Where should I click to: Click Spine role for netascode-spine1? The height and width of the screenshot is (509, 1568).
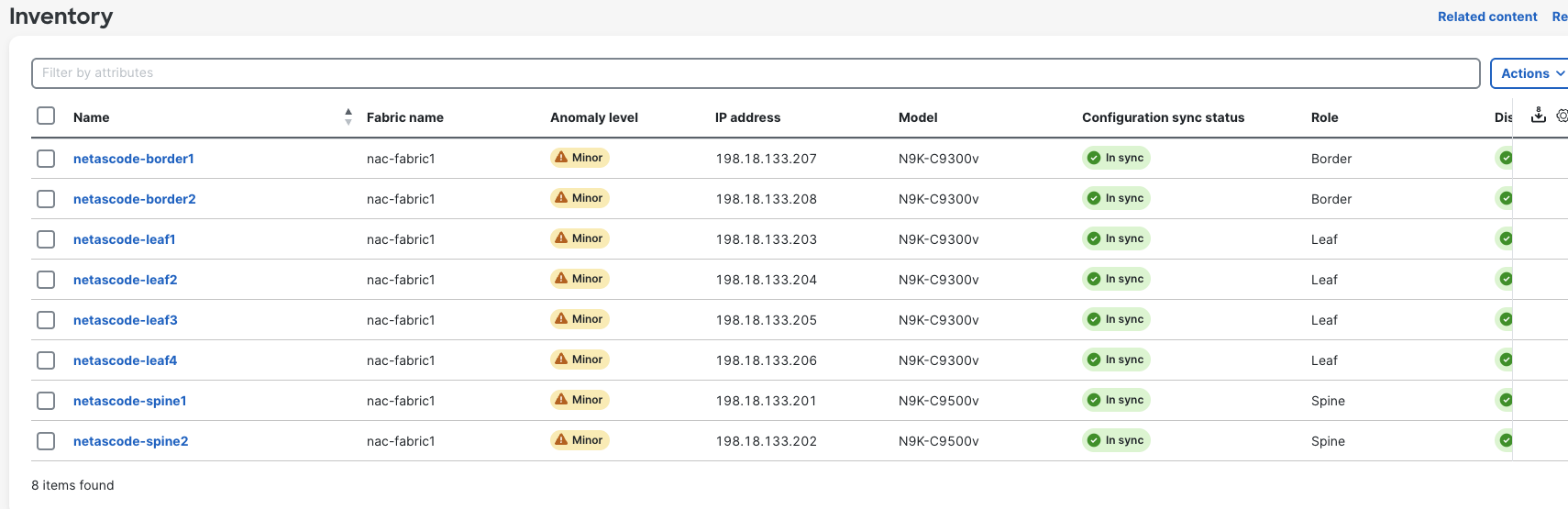[1328, 401]
